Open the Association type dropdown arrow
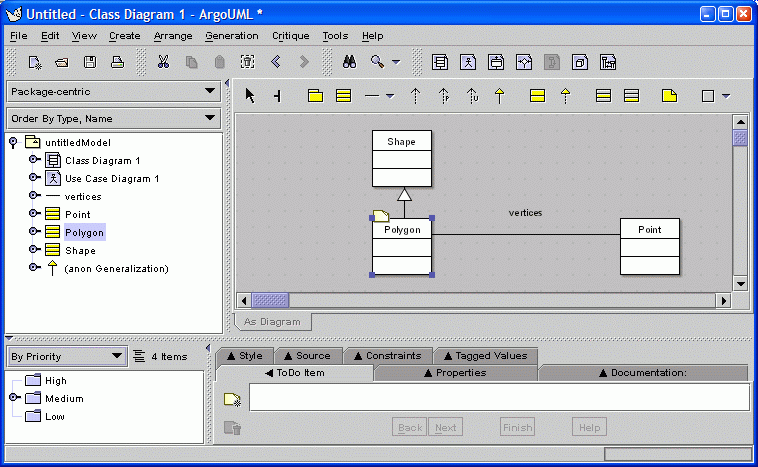 390,96
